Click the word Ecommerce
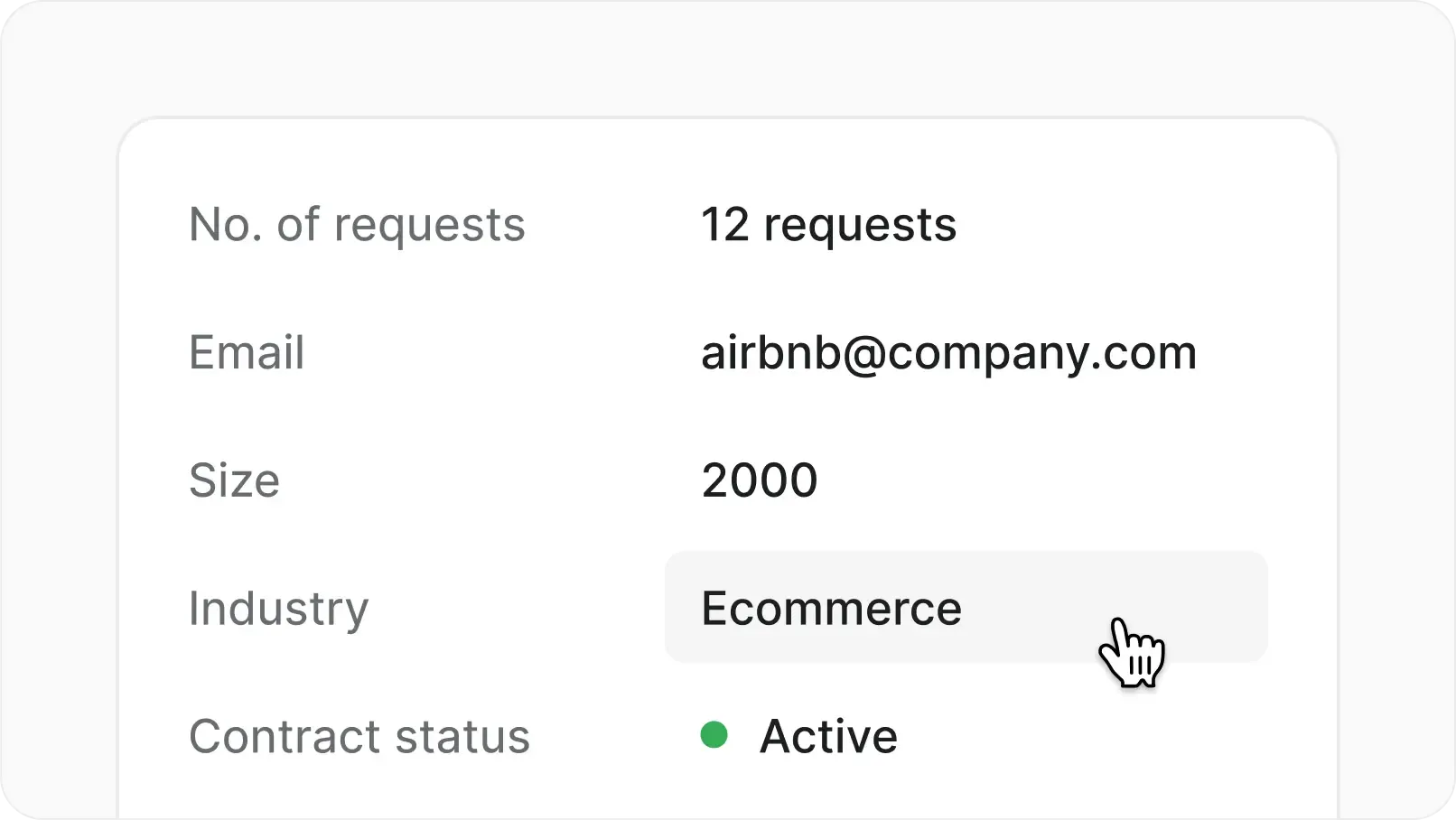Screen dimensions: 1456x820 (x=831, y=608)
